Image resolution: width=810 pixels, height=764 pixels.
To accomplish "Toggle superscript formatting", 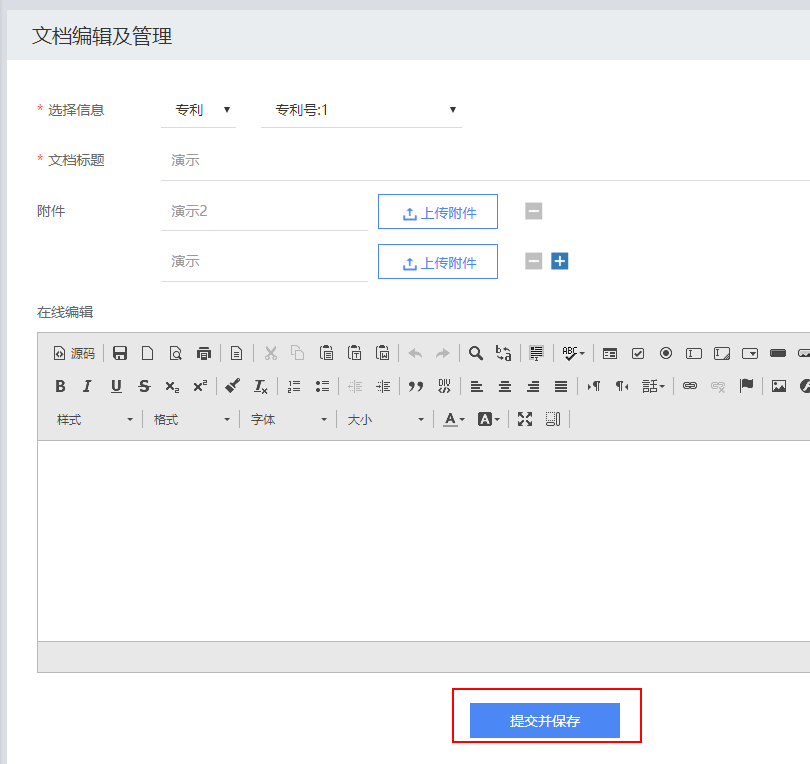I will (x=200, y=386).
